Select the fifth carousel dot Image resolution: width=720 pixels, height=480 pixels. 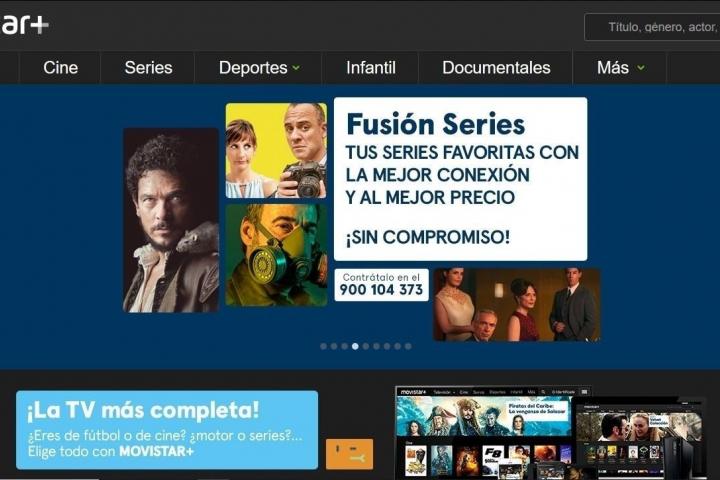point(366,346)
